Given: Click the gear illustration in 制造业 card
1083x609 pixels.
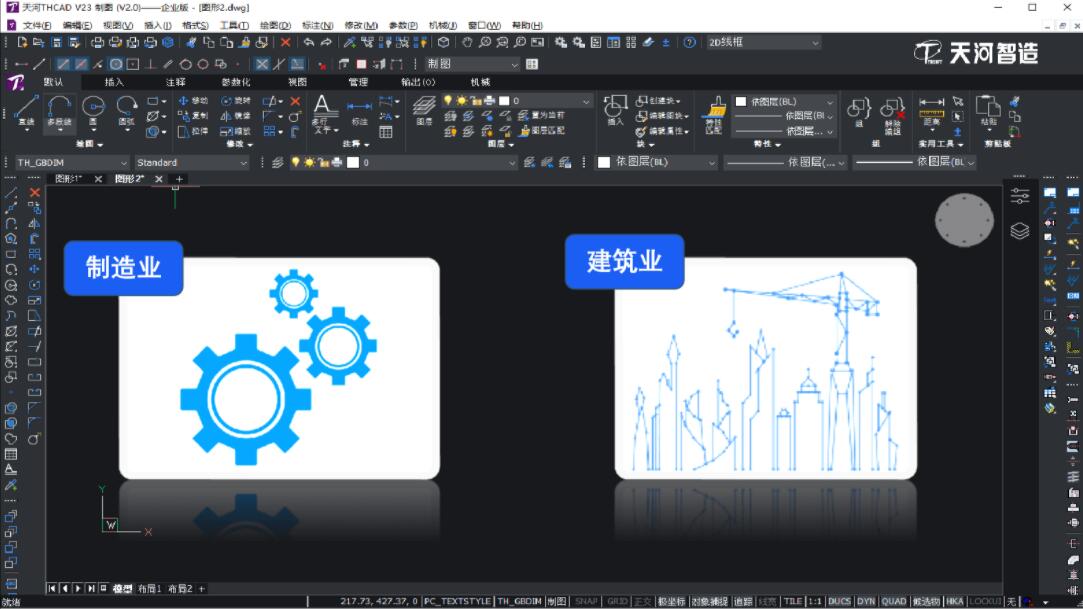Looking at the screenshot, I should (x=279, y=366).
